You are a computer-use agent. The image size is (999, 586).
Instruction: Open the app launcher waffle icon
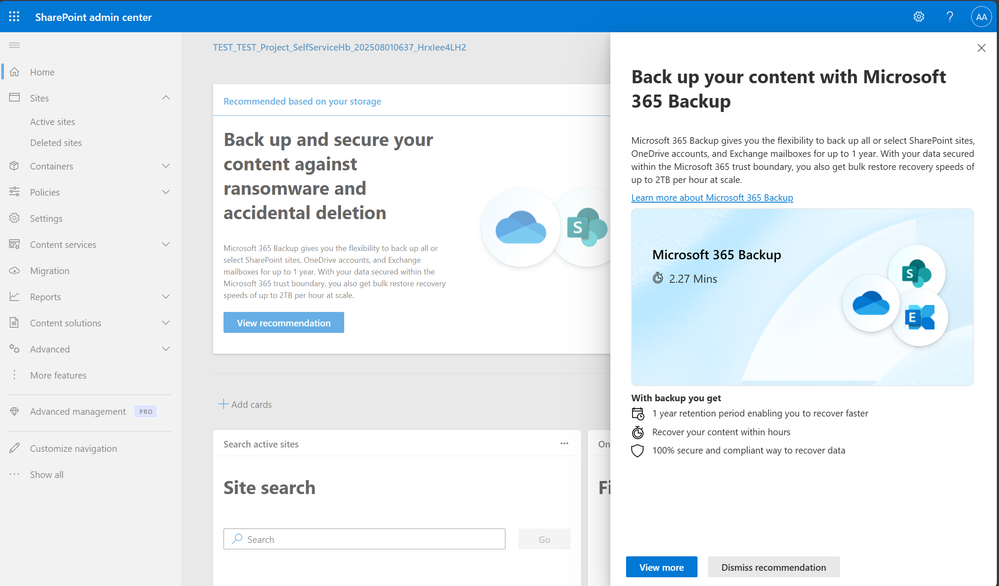[x=14, y=17]
